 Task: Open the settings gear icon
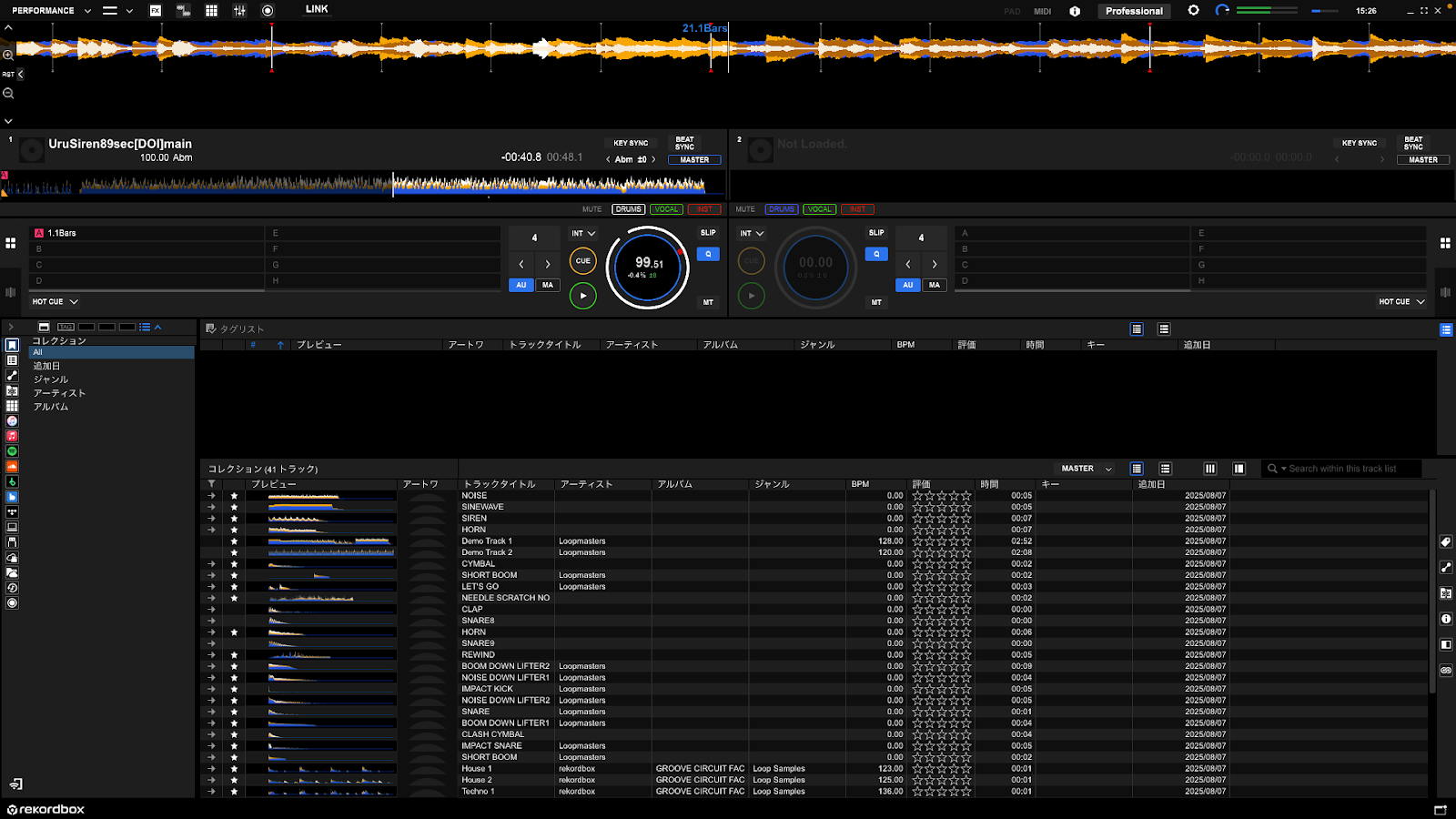[x=1193, y=11]
